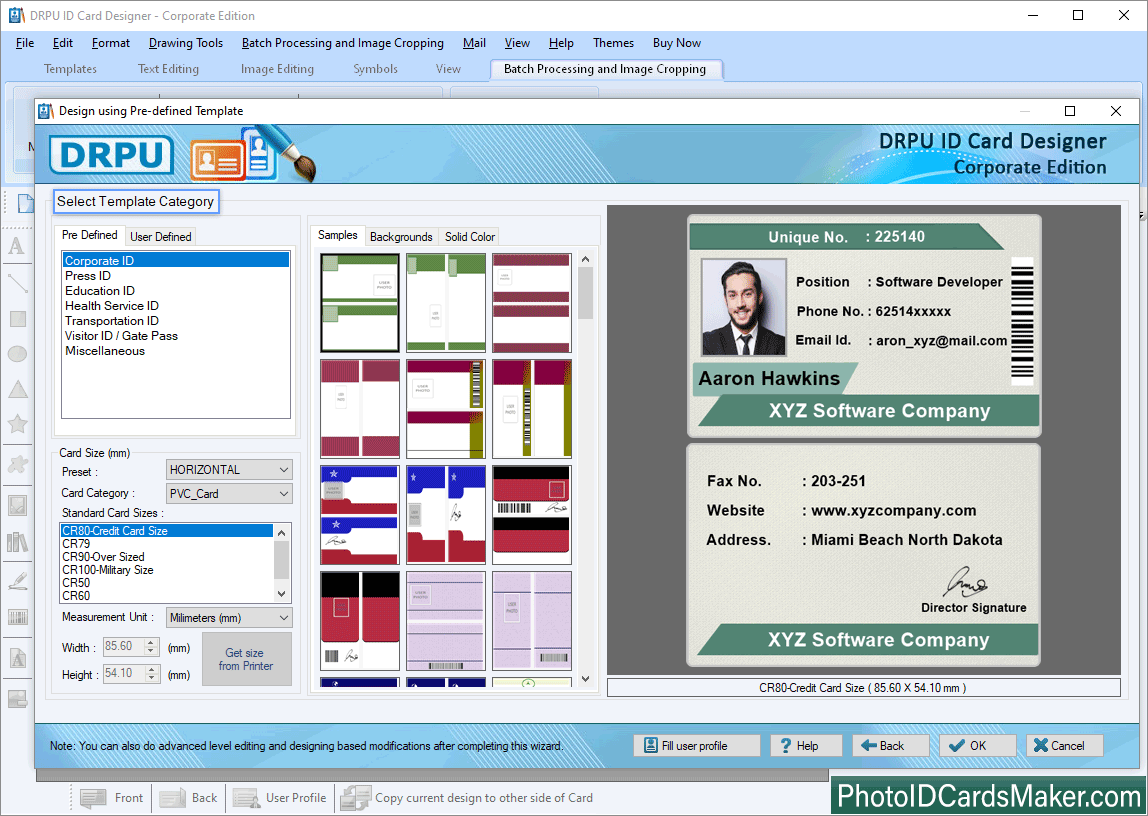Select the Text tool in the left toolbar

[x=17, y=246]
